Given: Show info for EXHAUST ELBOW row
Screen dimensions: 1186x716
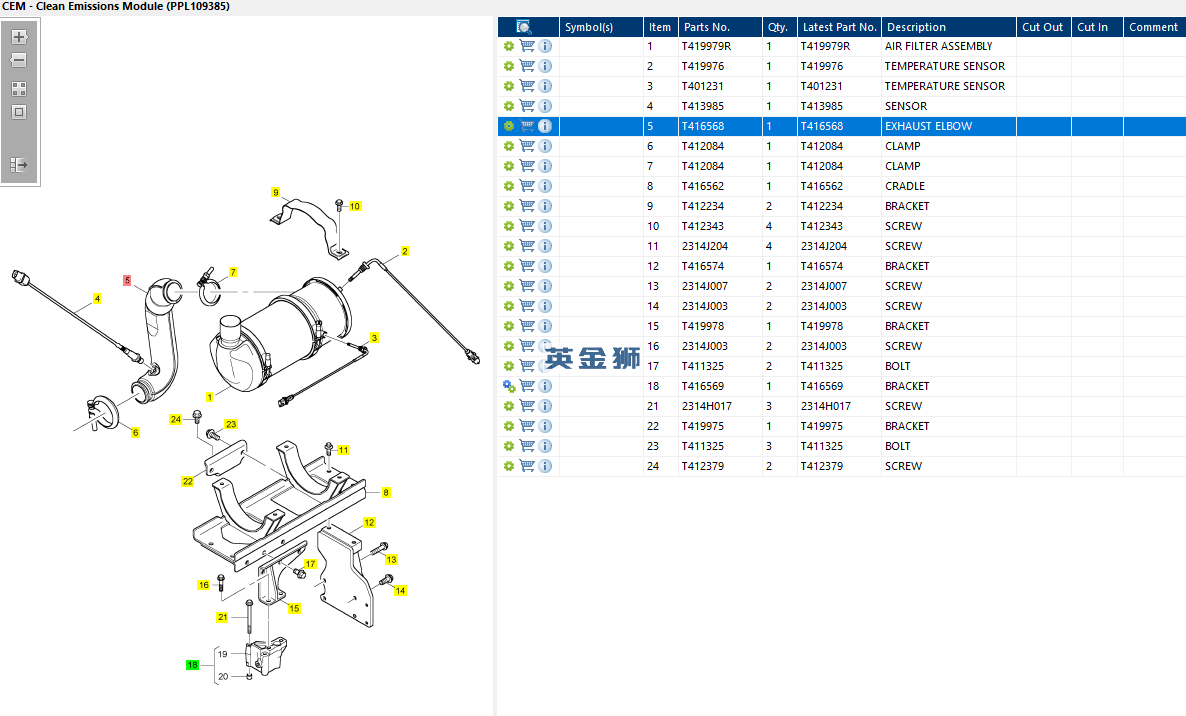Looking at the screenshot, I should pyautogui.click(x=545, y=126).
